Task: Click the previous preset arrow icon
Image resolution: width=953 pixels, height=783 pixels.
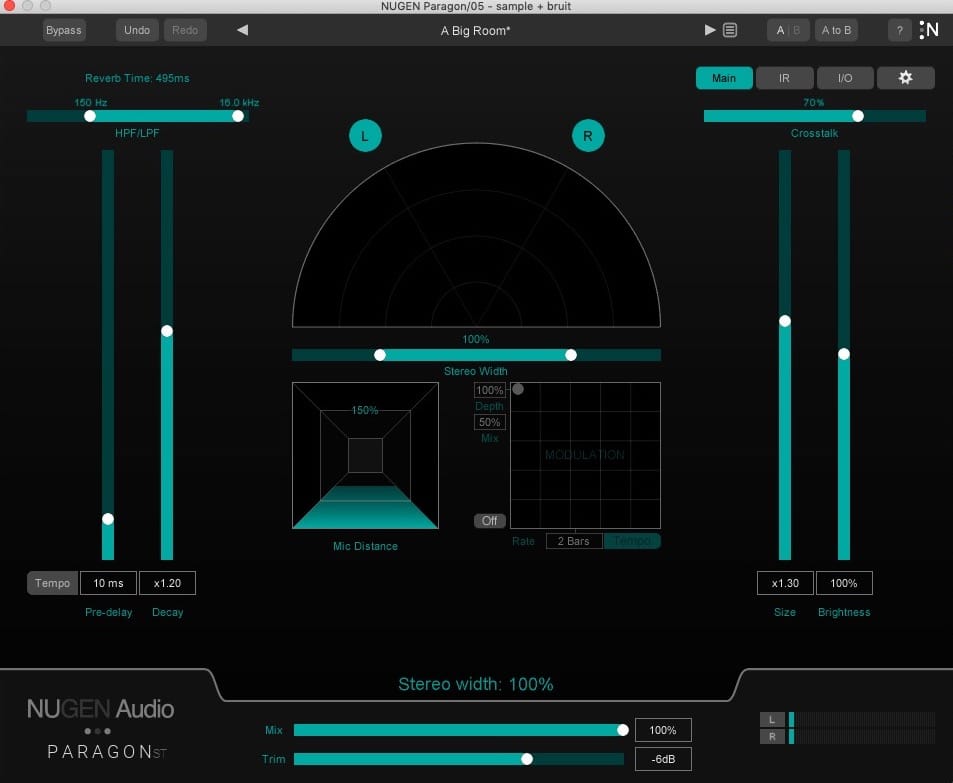Action: pos(241,29)
